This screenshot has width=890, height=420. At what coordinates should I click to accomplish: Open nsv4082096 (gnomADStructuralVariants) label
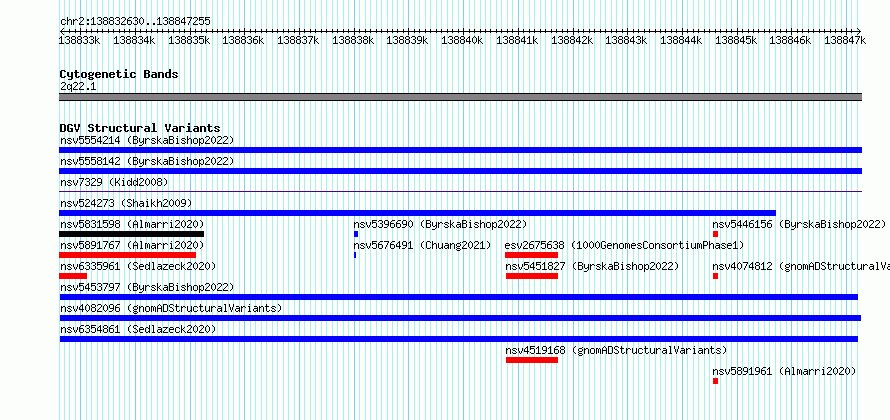tap(171, 308)
